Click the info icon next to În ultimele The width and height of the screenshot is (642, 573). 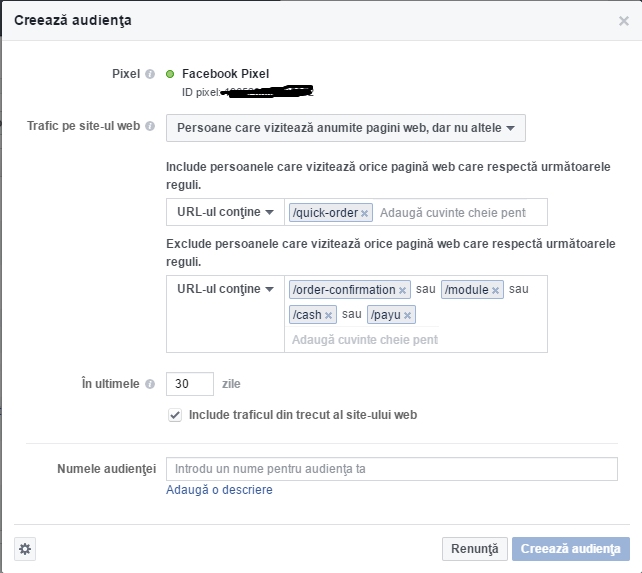click(x=150, y=384)
